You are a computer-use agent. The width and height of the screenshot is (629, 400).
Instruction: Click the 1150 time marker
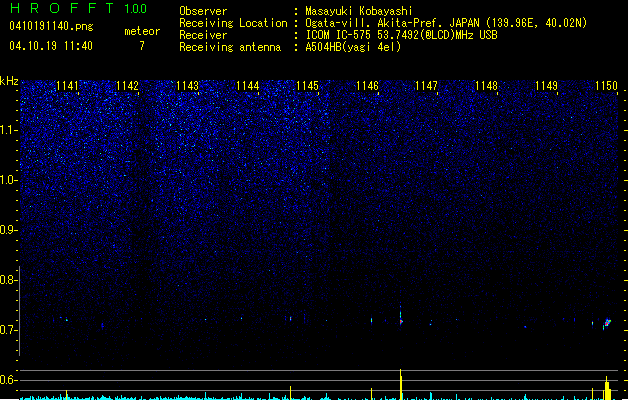(606, 86)
